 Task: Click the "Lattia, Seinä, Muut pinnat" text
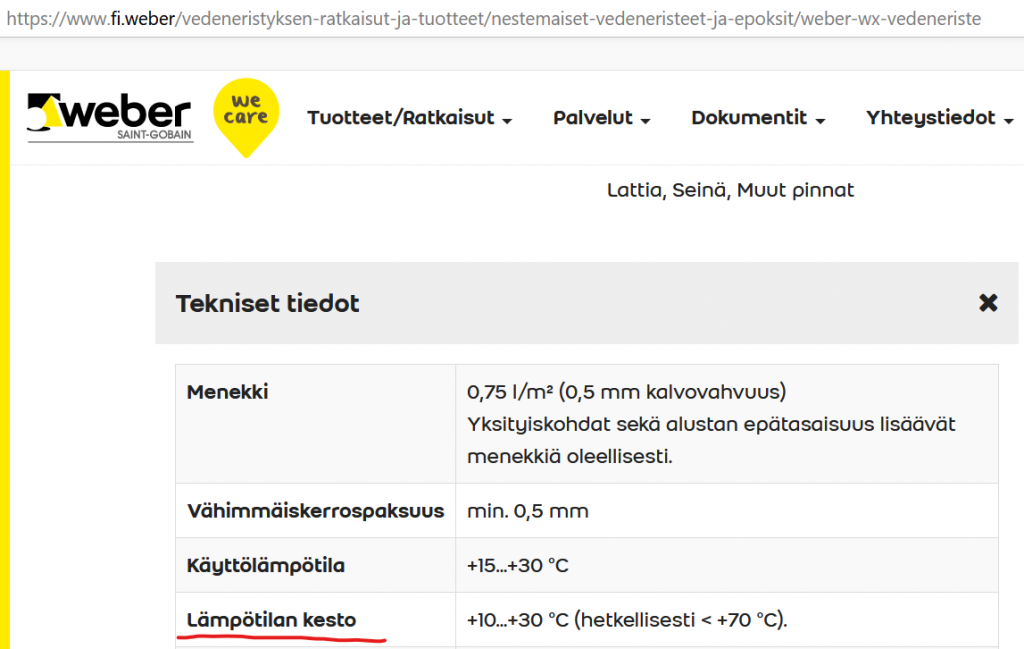point(730,190)
